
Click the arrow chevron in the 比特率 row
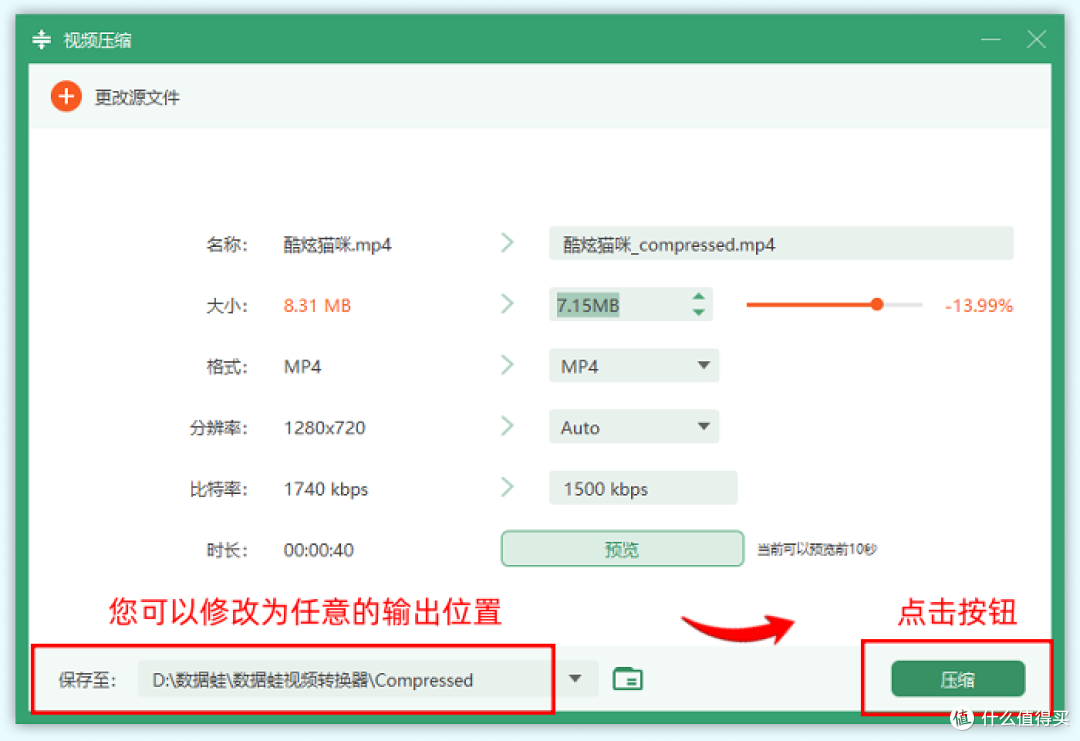coord(508,487)
